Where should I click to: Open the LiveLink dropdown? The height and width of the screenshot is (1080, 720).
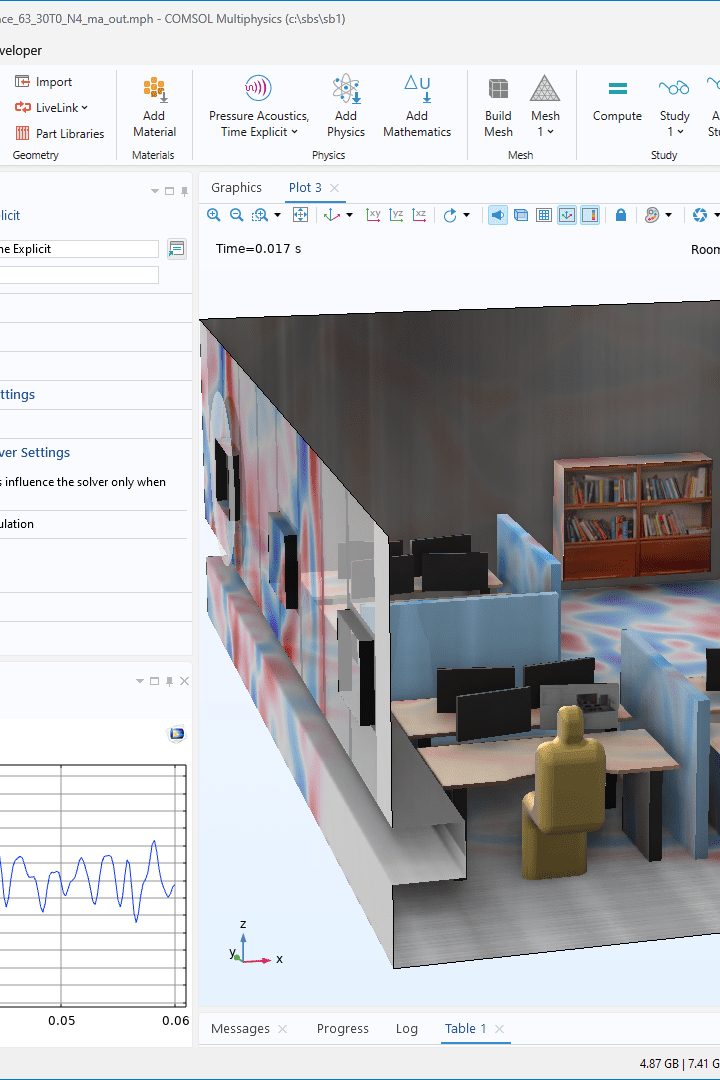(52, 107)
